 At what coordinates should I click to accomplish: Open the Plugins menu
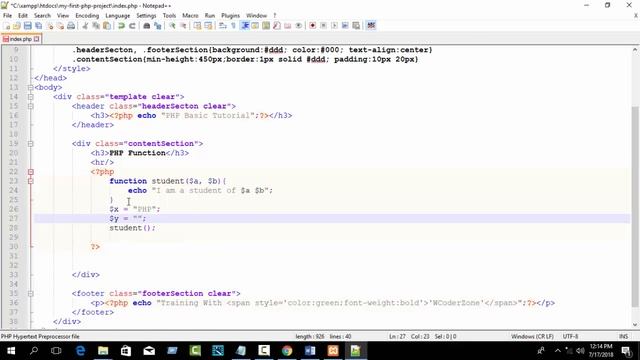click(x=231, y=16)
